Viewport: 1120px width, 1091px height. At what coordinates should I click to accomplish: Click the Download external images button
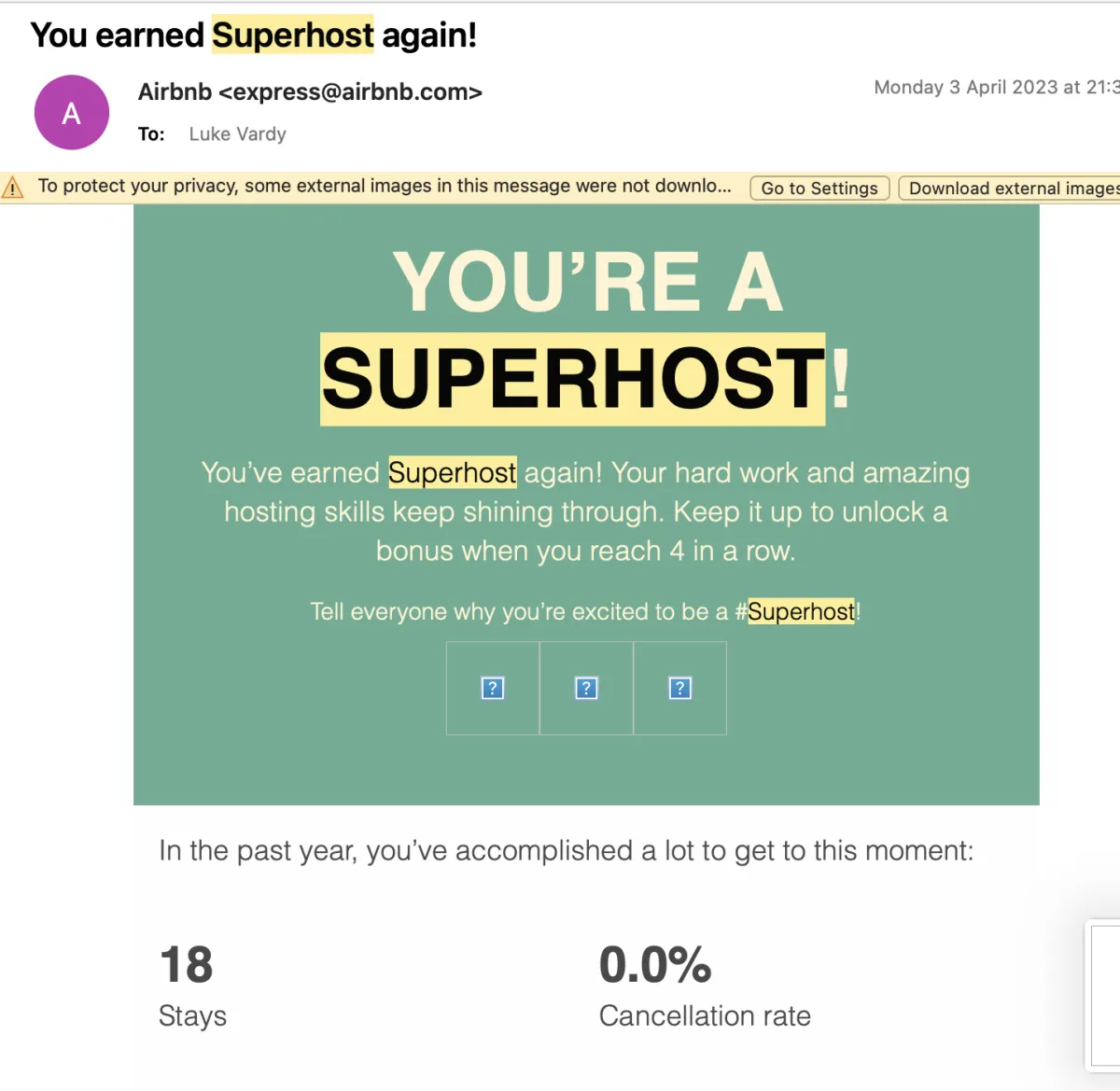(1010, 188)
